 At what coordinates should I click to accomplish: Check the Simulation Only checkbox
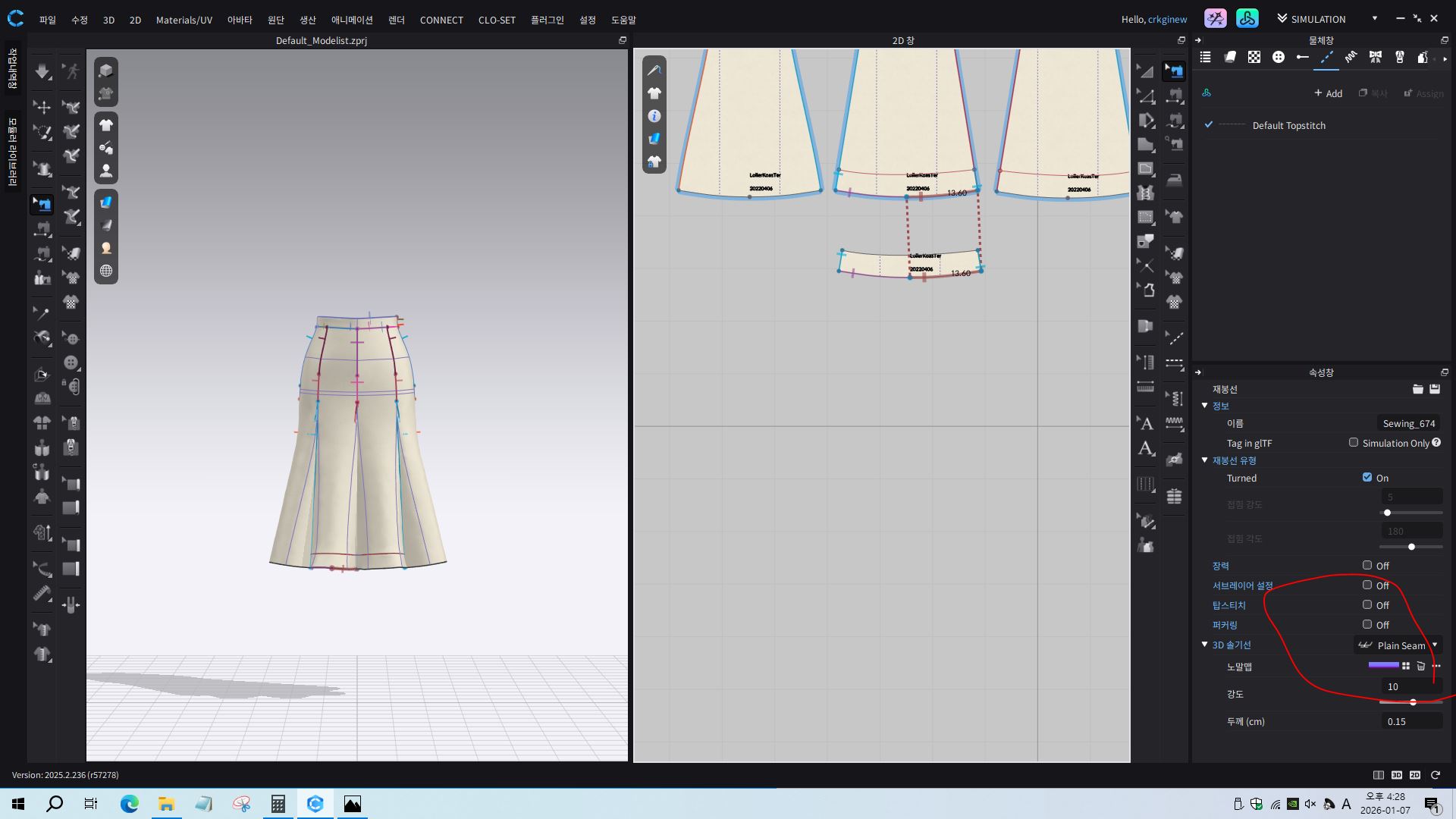pyautogui.click(x=1354, y=442)
